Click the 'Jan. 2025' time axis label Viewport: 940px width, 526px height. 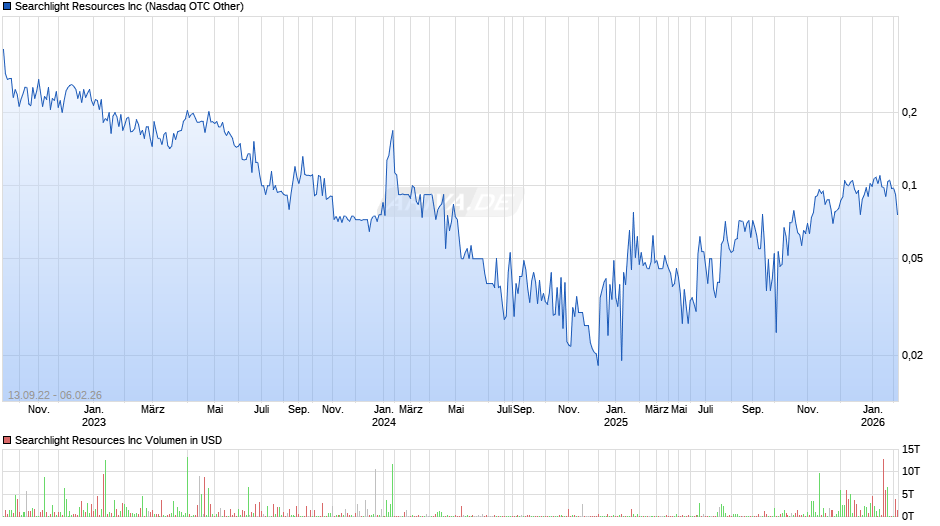(616, 416)
